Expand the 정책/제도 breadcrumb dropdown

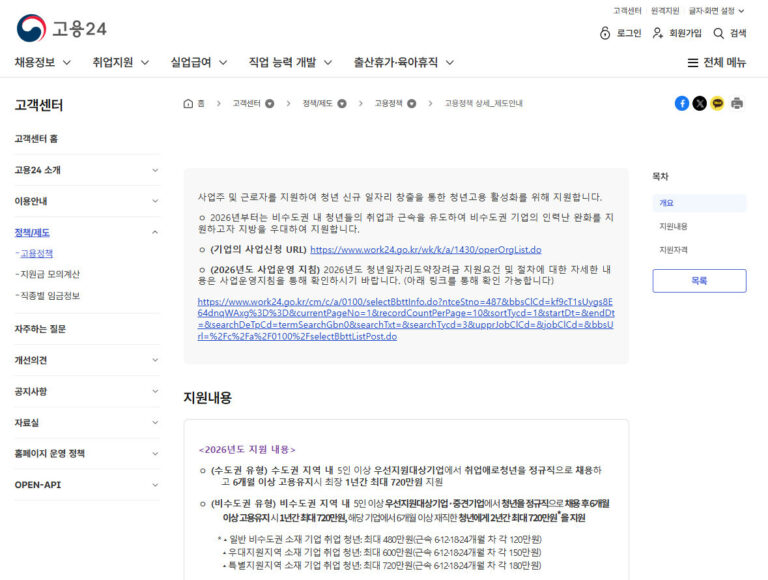point(342,103)
